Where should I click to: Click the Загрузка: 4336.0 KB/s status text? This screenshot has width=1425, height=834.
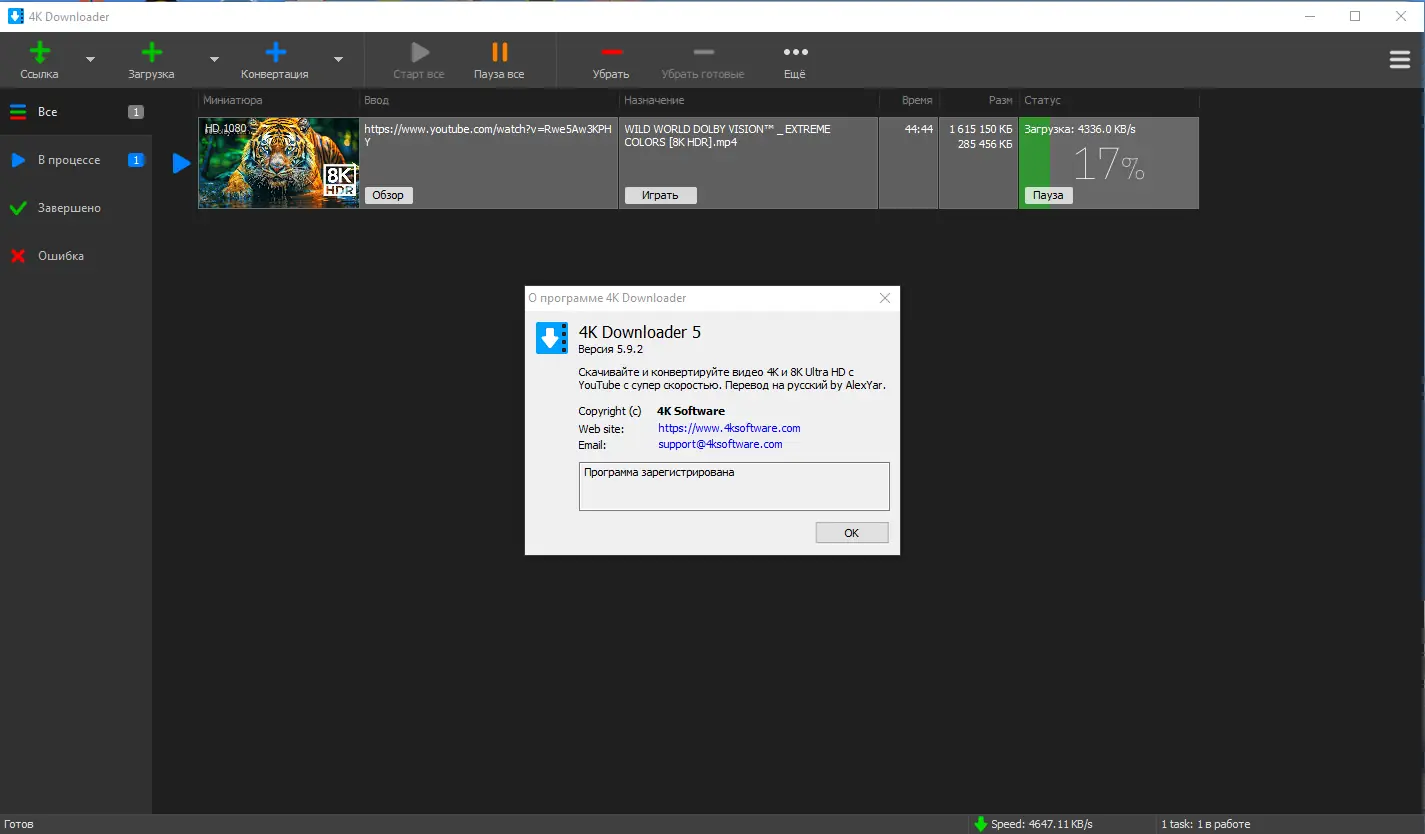click(x=1080, y=129)
